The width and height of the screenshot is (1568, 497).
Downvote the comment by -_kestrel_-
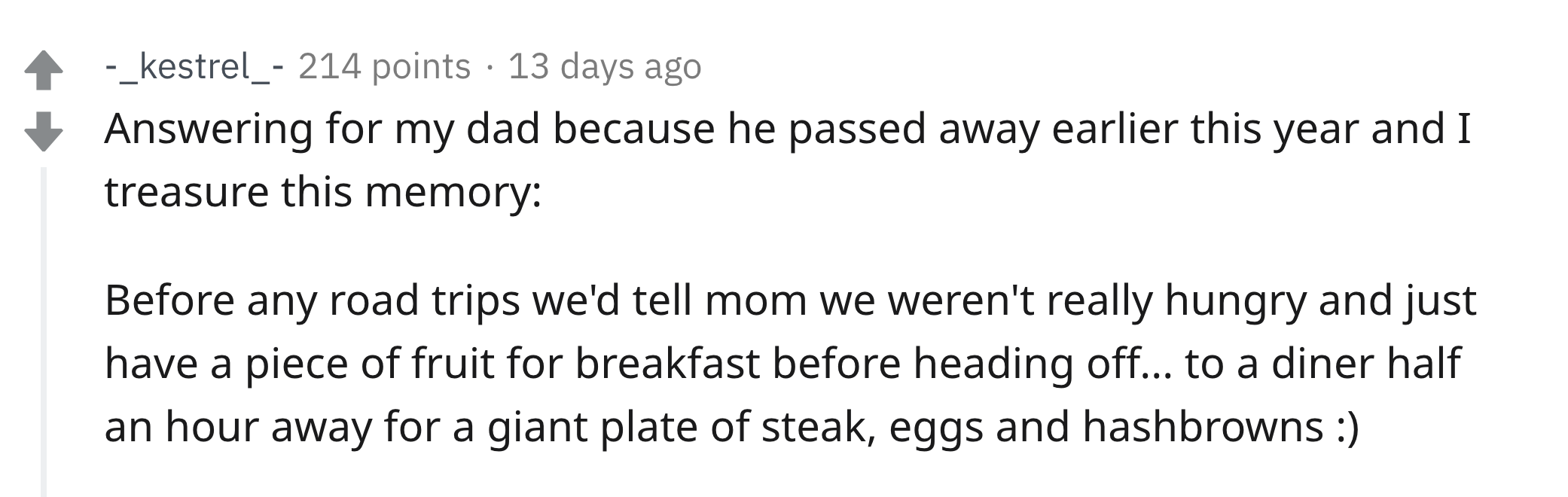coord(44,131)
